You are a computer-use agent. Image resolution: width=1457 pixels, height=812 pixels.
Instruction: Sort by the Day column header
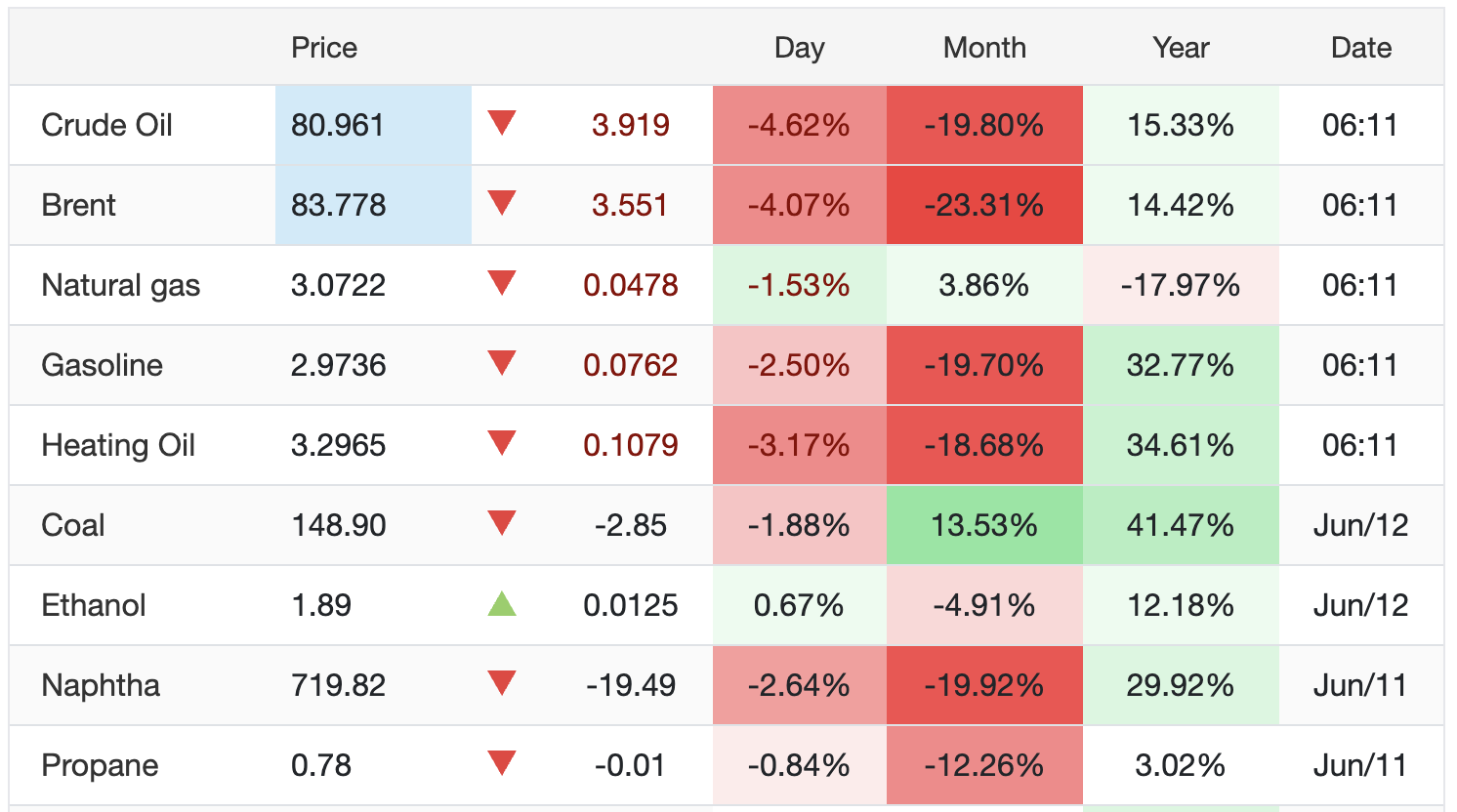800,48
